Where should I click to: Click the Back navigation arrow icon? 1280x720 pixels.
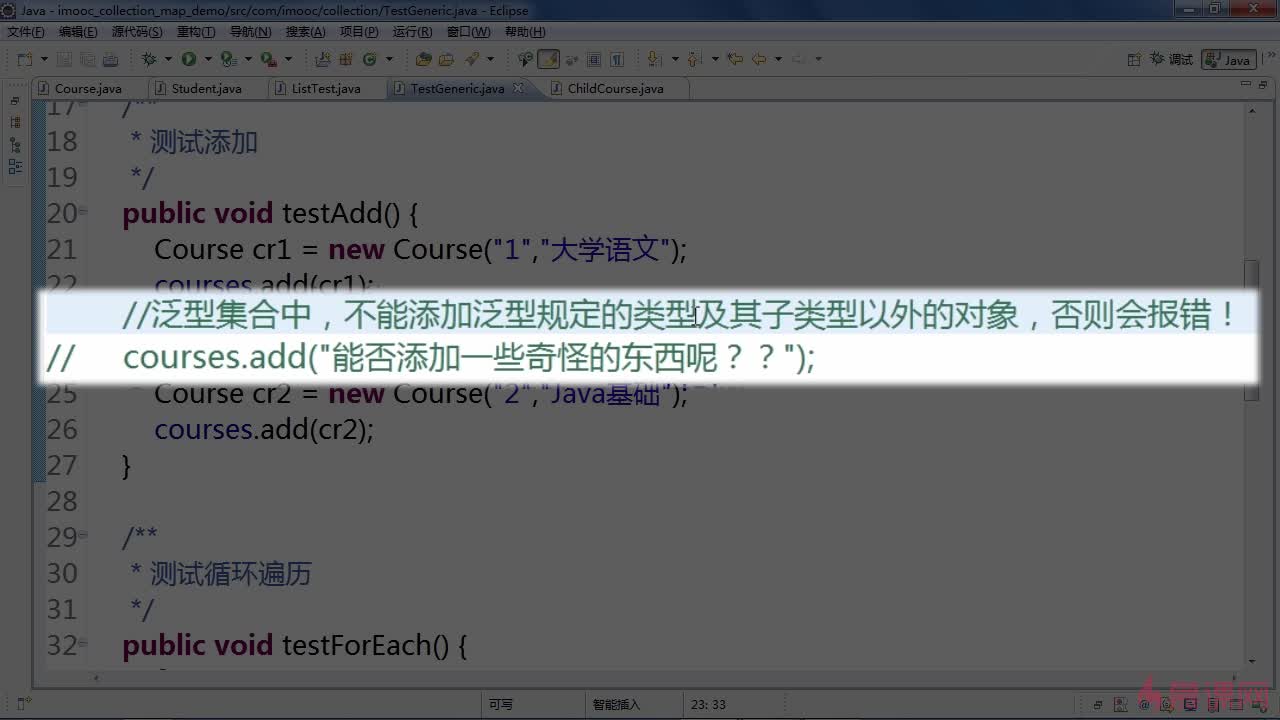pyautogui.click(x=759, y=59)
